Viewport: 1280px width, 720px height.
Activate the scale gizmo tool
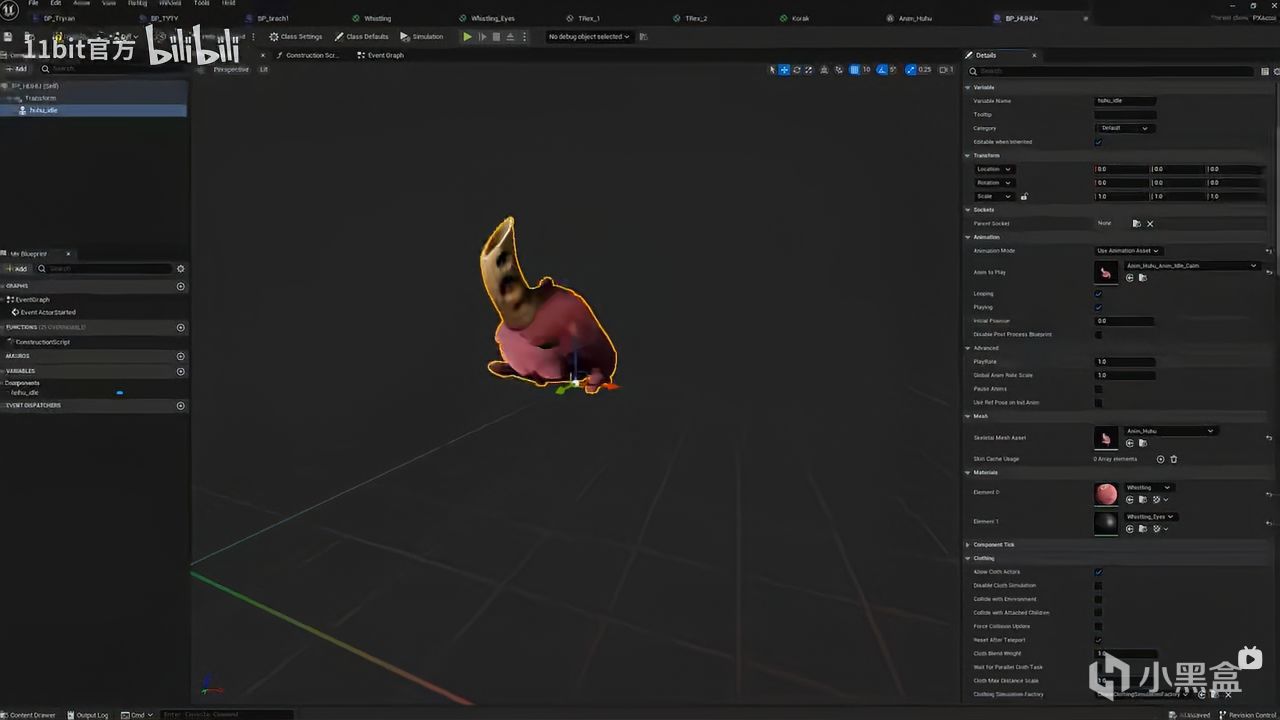pyautogui.click(x=809, y=70)
